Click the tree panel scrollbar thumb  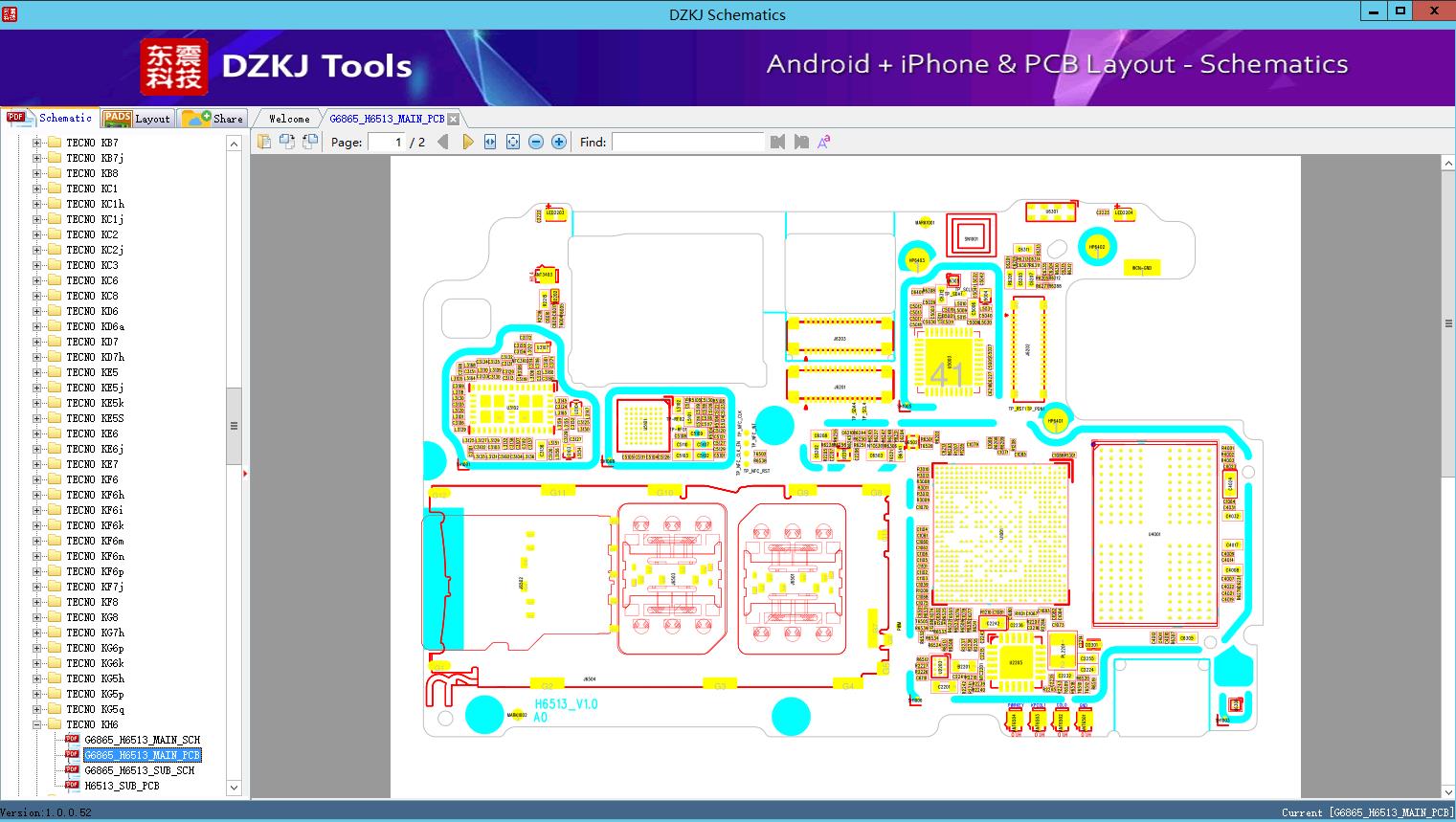coord(234,426)
